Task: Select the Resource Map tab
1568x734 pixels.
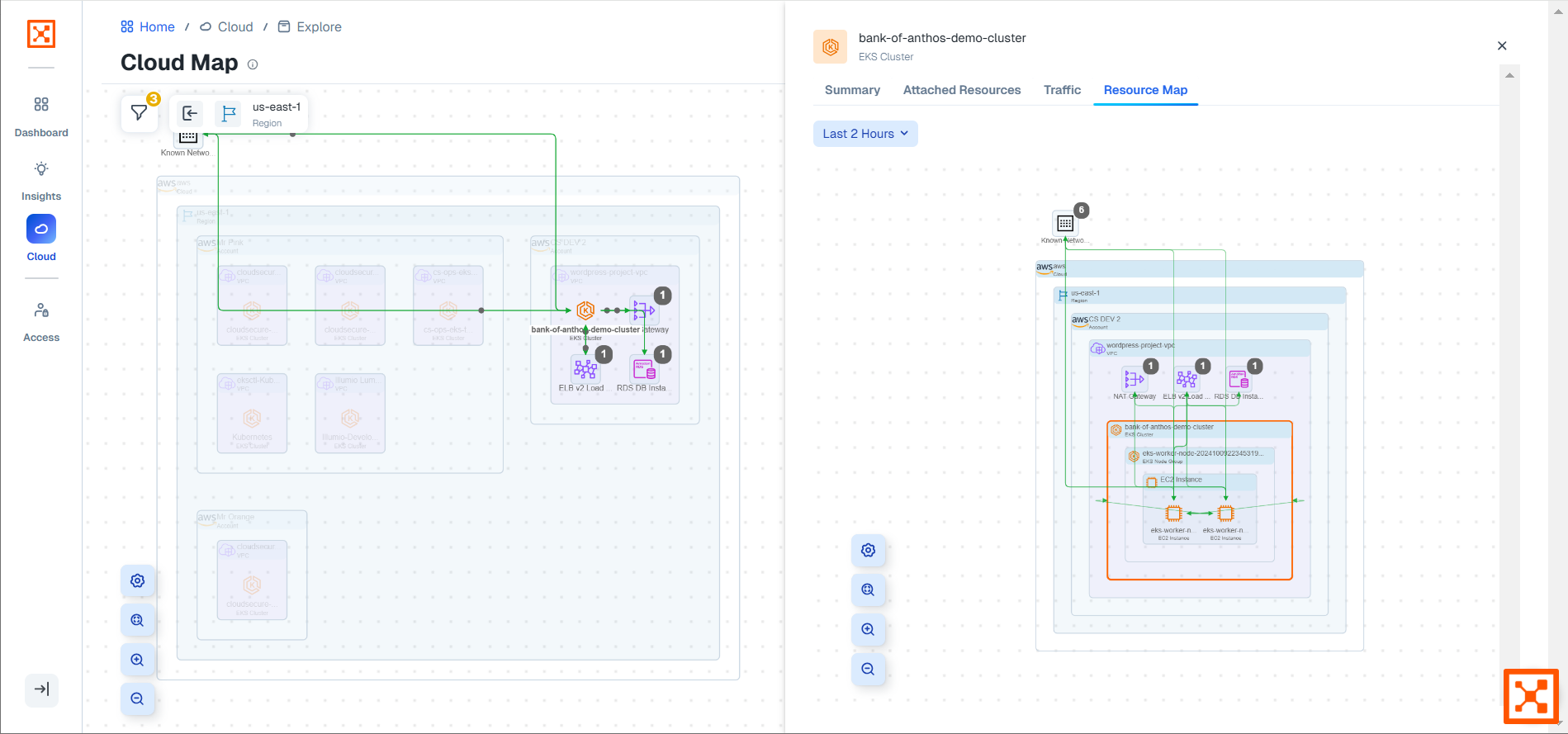Action: click(1145, 90)
